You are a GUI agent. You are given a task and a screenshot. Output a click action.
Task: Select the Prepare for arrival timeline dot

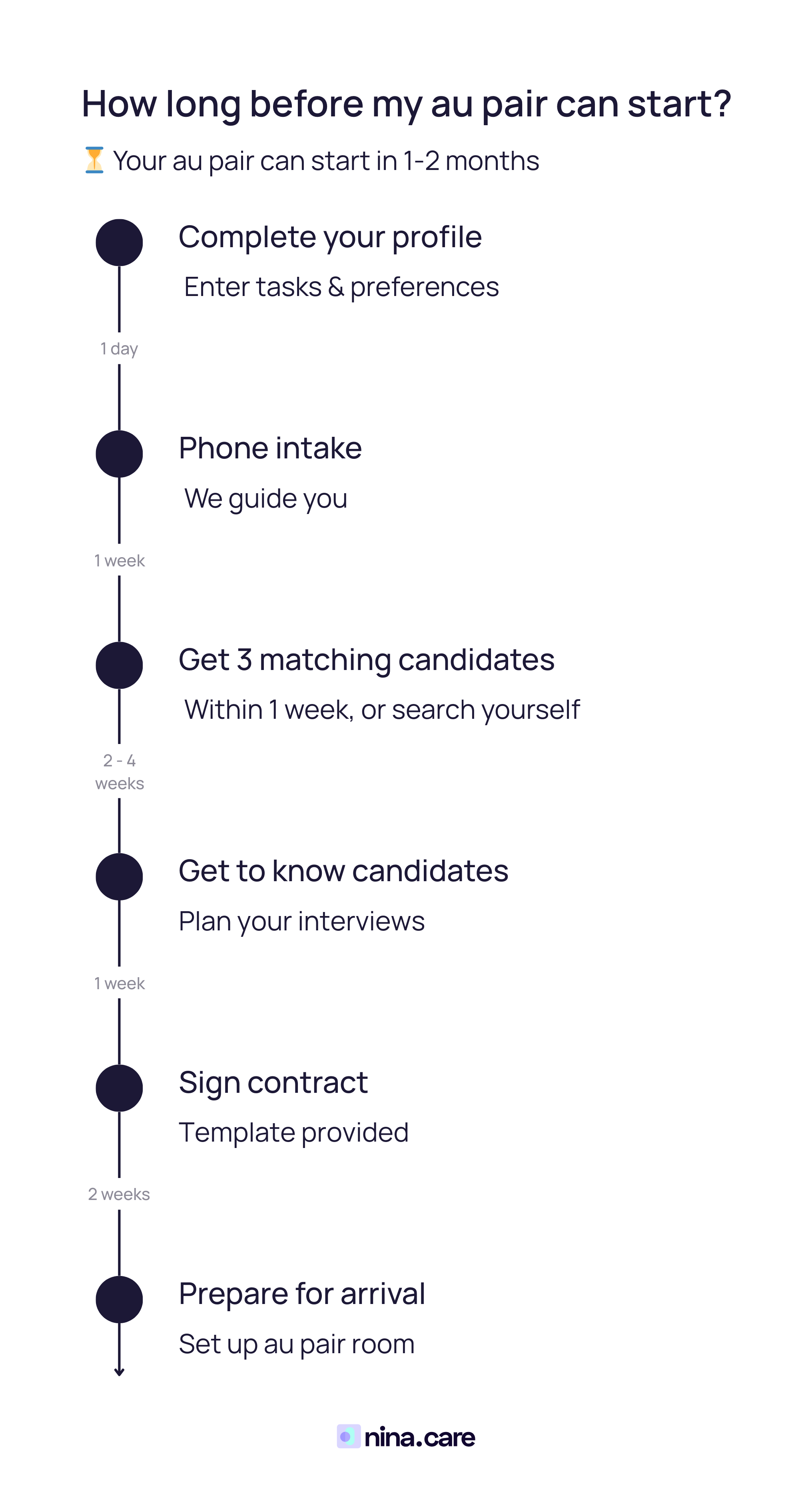119,1299
